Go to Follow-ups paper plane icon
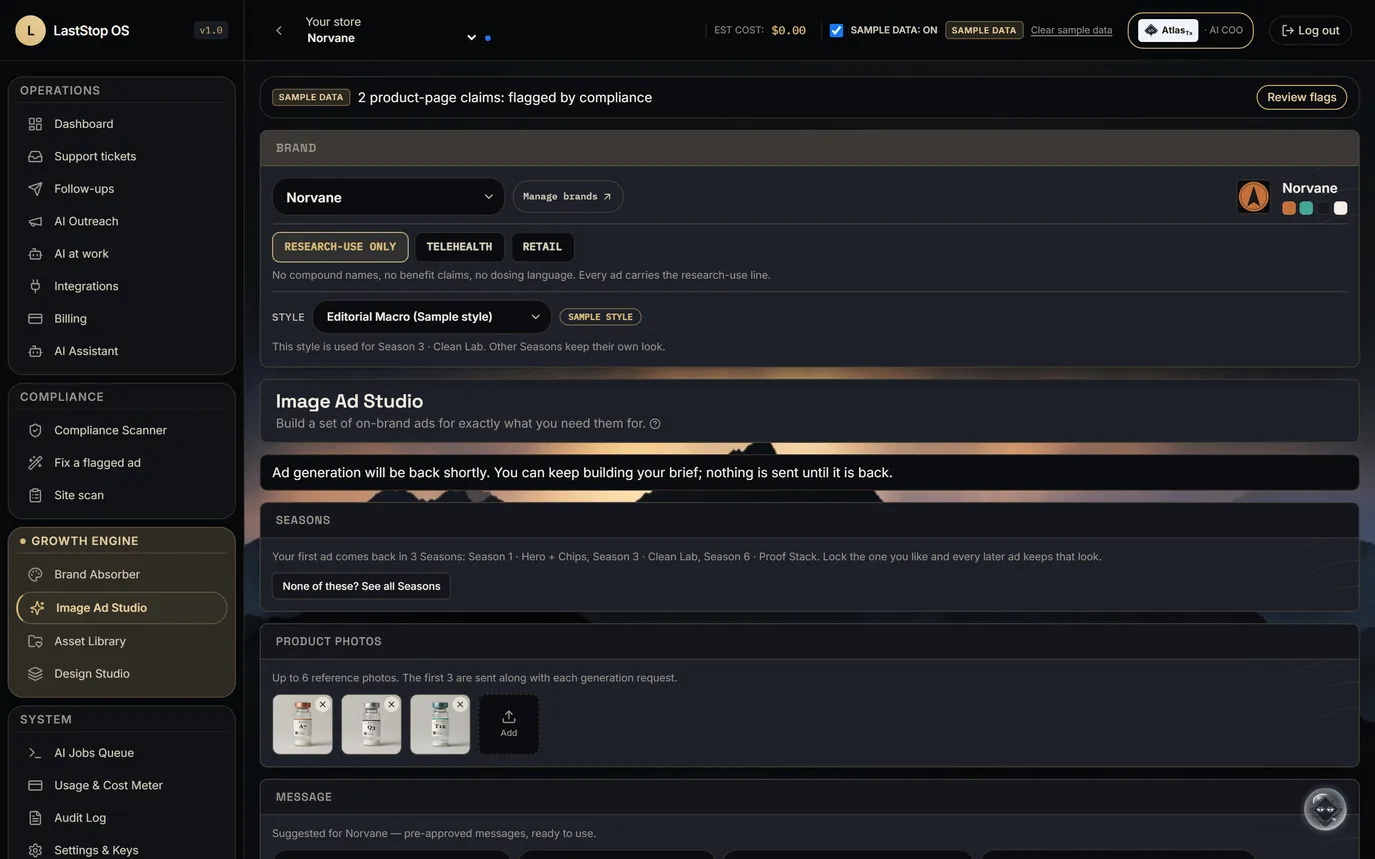Screen dimensions: 1375x859 (x=35, y=189)
